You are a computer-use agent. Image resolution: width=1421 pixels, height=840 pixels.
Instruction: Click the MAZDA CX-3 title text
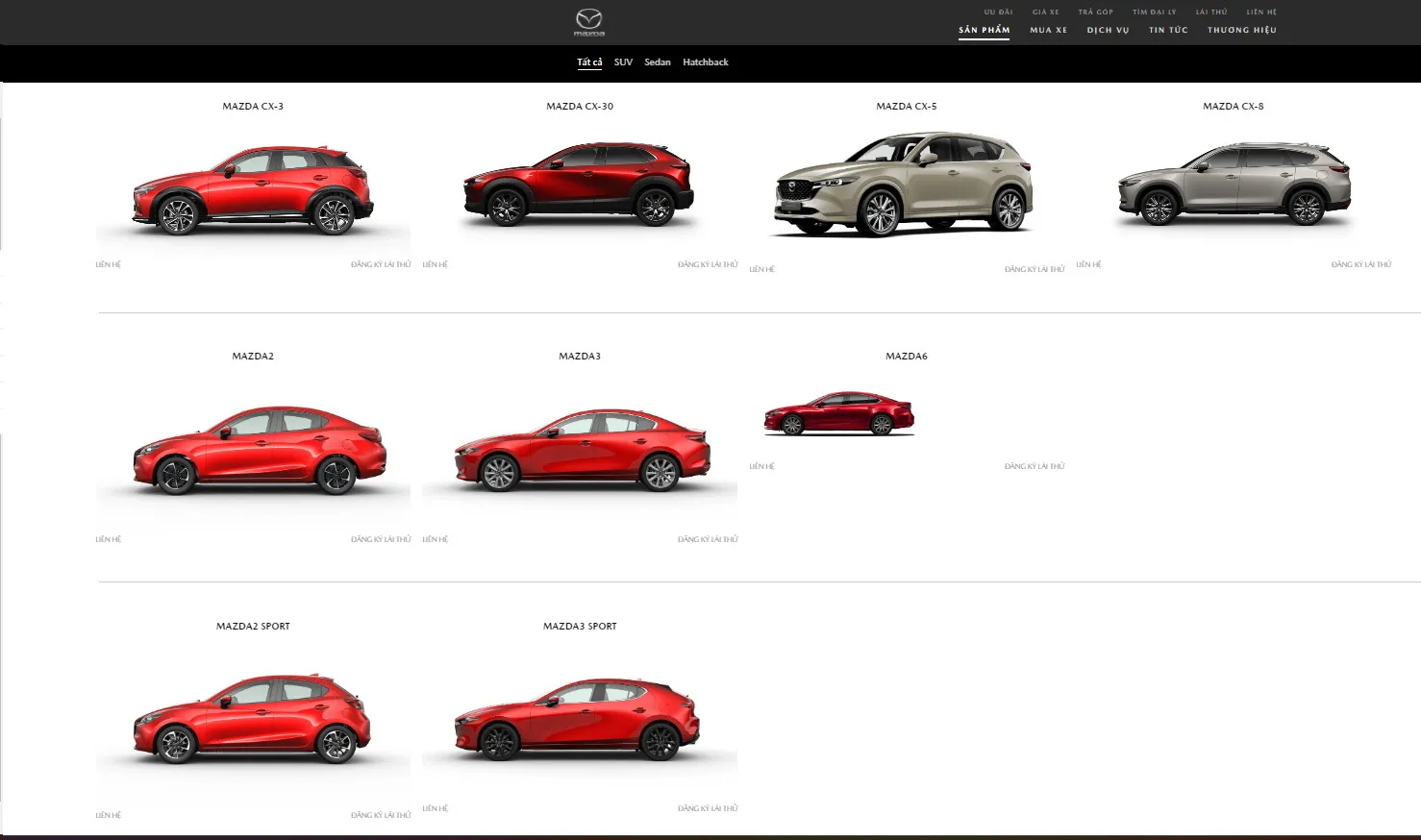coord(253,106)
